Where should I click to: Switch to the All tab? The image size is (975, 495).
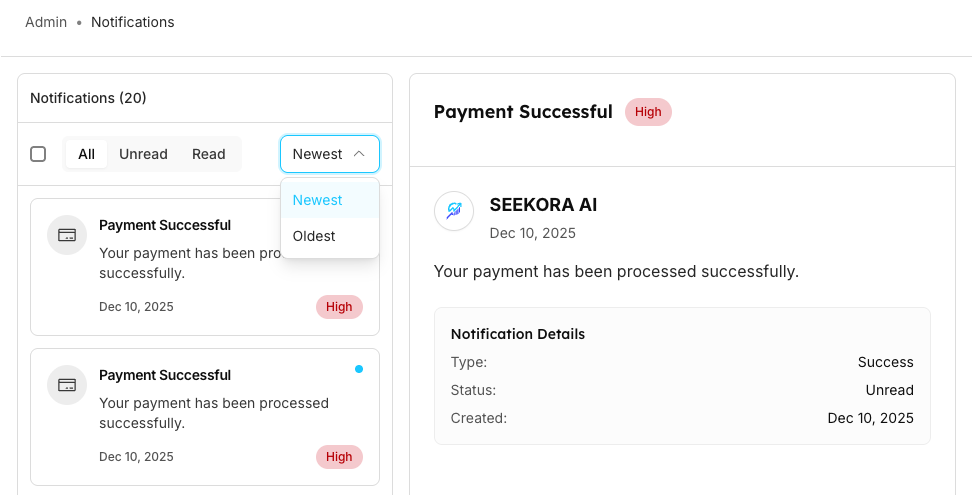coord(87,154)
